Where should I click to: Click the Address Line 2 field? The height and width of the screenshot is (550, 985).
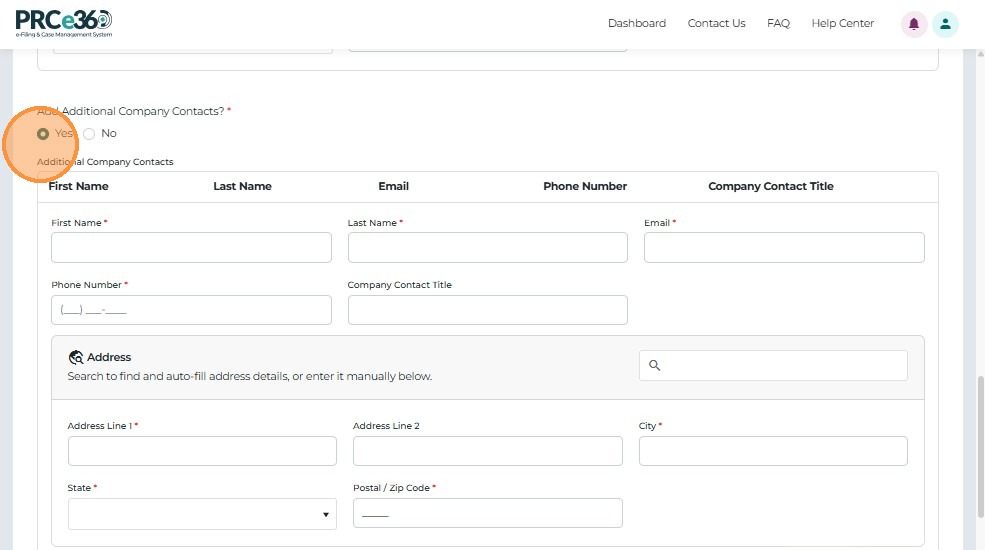(x=487, y=451)
